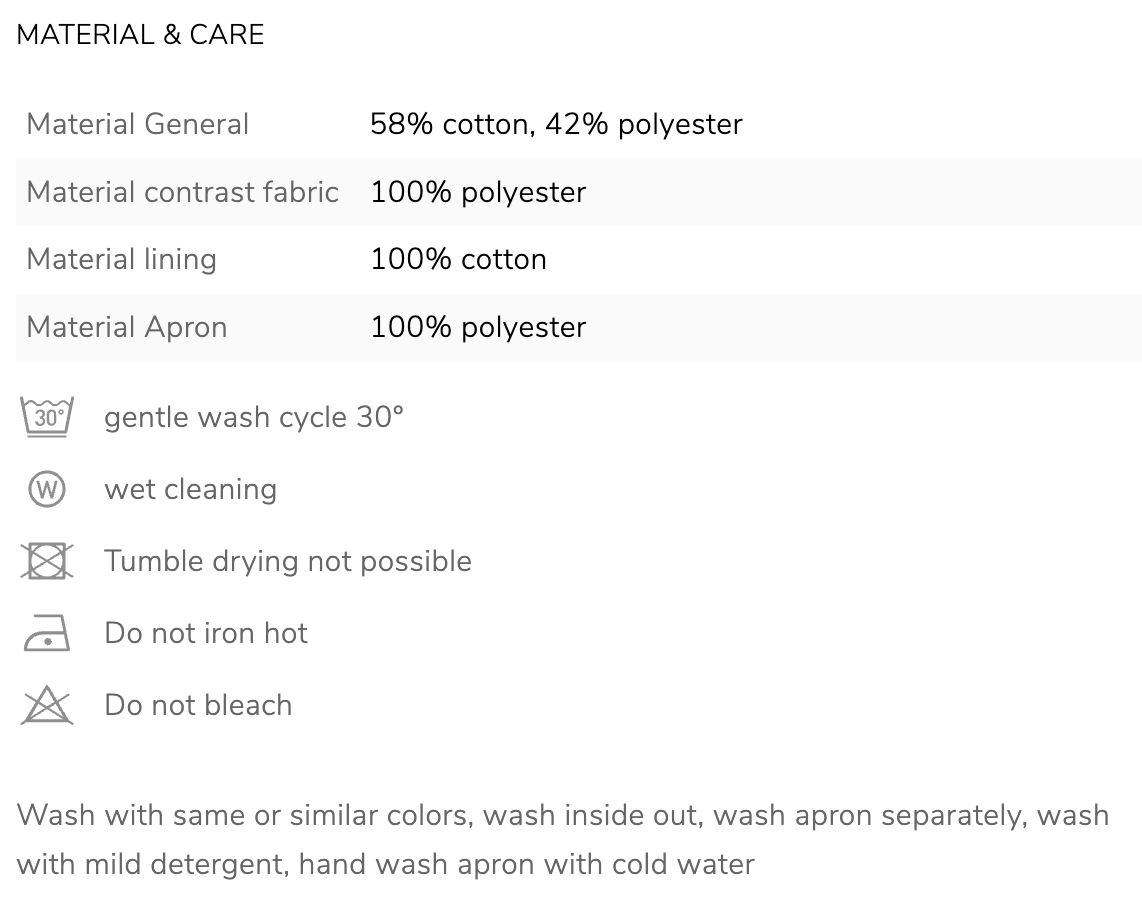This screenshot has height=906, width=1142.
Task: Click contrast fabric '100% polyester' value
Action: pyautogui.click(x=478, y=193)
